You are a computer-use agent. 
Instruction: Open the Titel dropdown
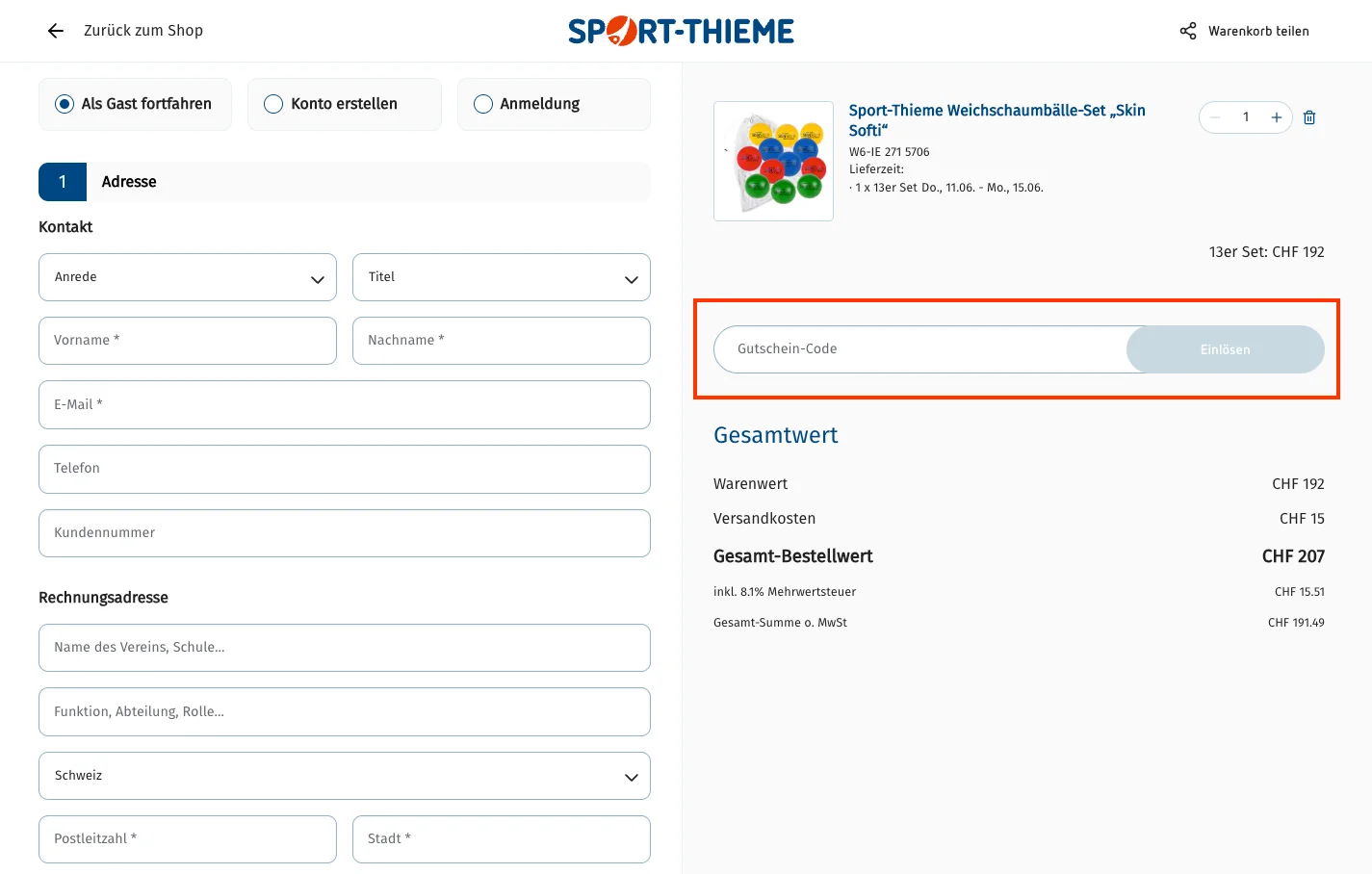502,277
